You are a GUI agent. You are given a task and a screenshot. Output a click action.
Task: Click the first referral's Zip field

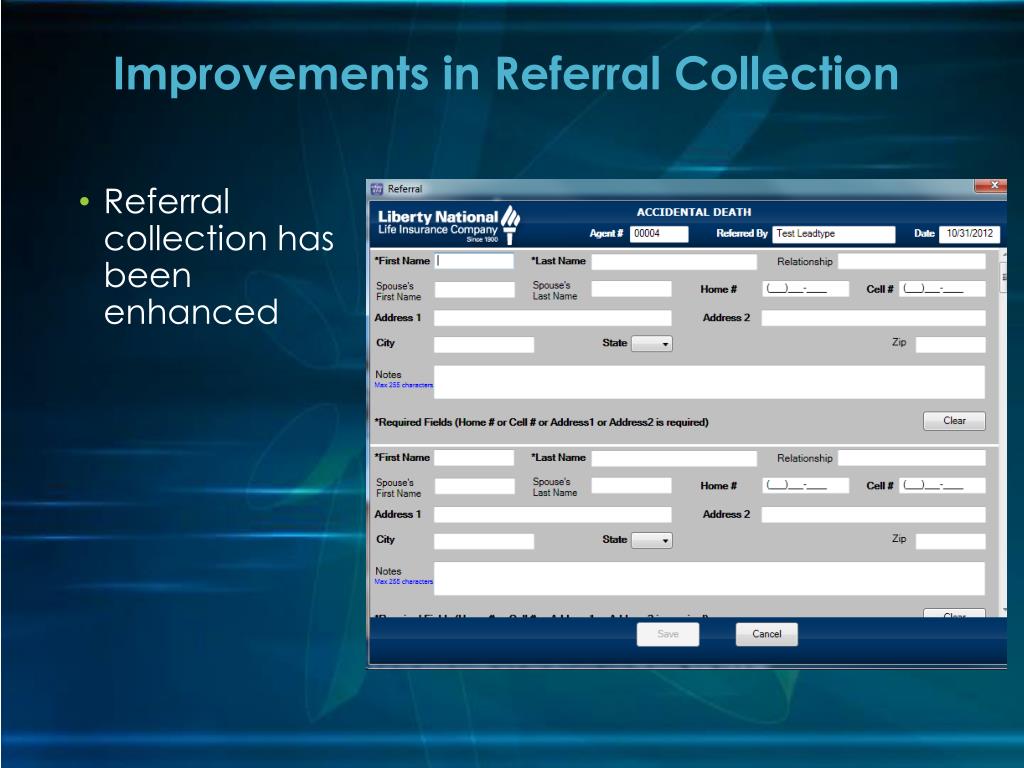950,345
